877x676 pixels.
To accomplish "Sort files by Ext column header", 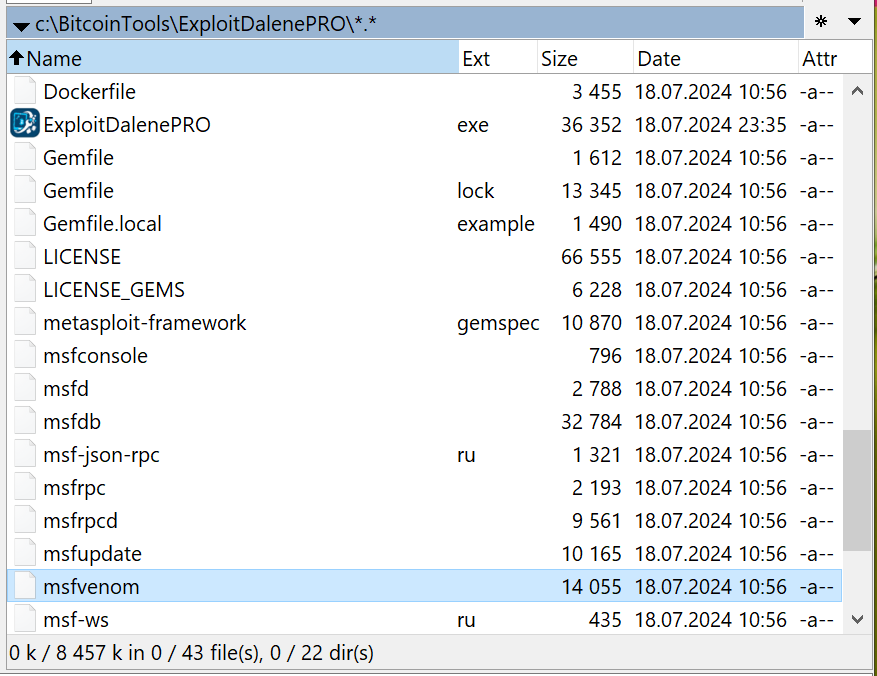I will tap(498, 58).
